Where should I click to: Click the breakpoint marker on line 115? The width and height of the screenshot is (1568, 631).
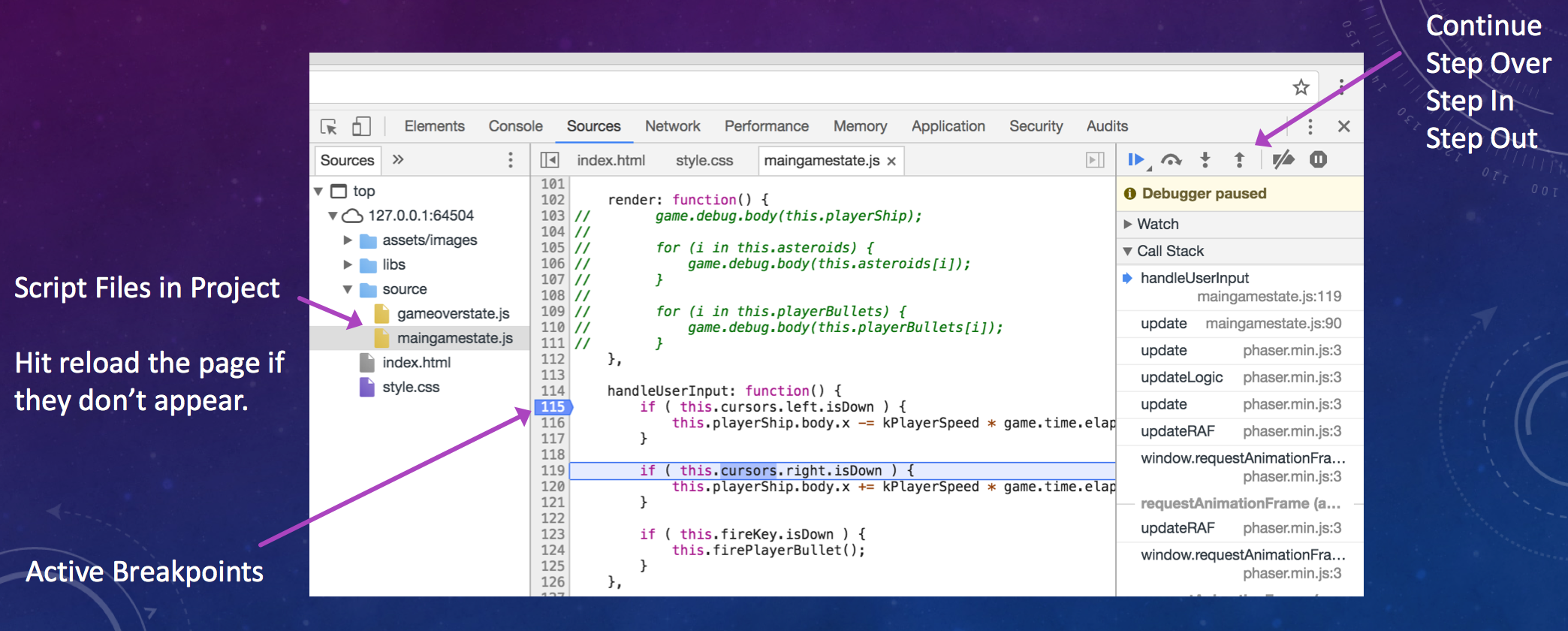(x=553, y=406)
